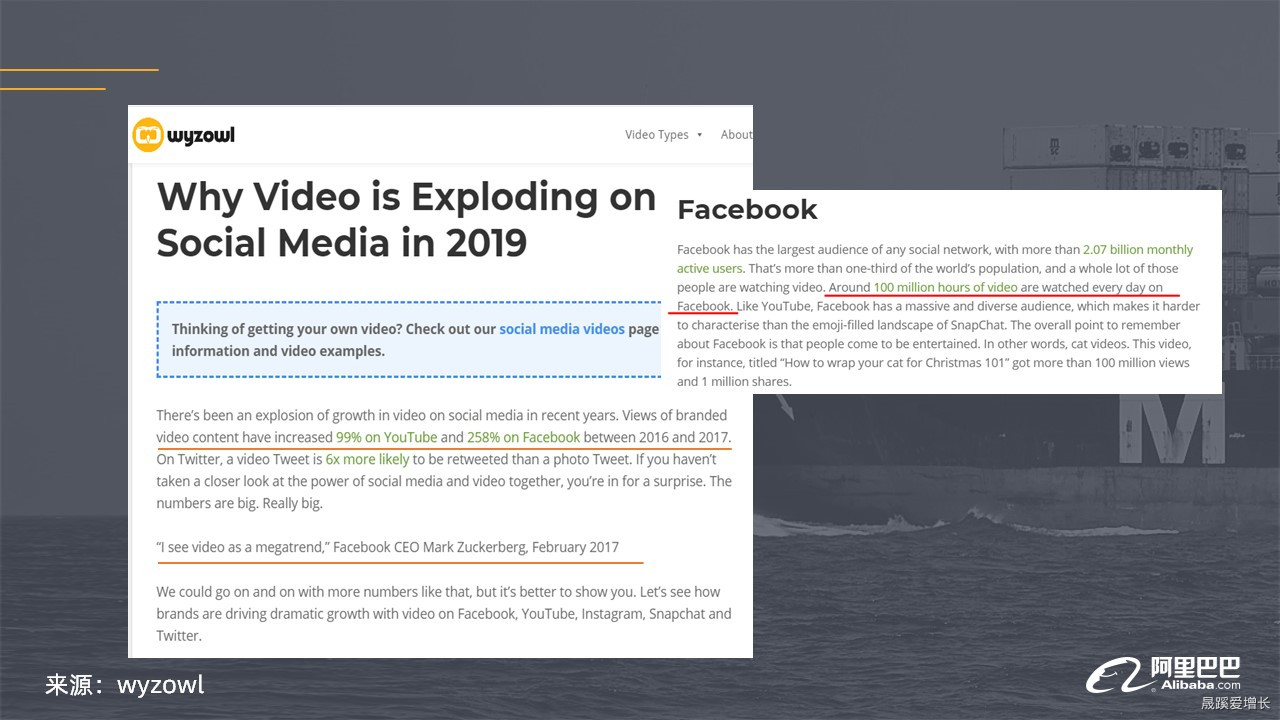Click the wyzowl brand name text

(x=201, y=135)
